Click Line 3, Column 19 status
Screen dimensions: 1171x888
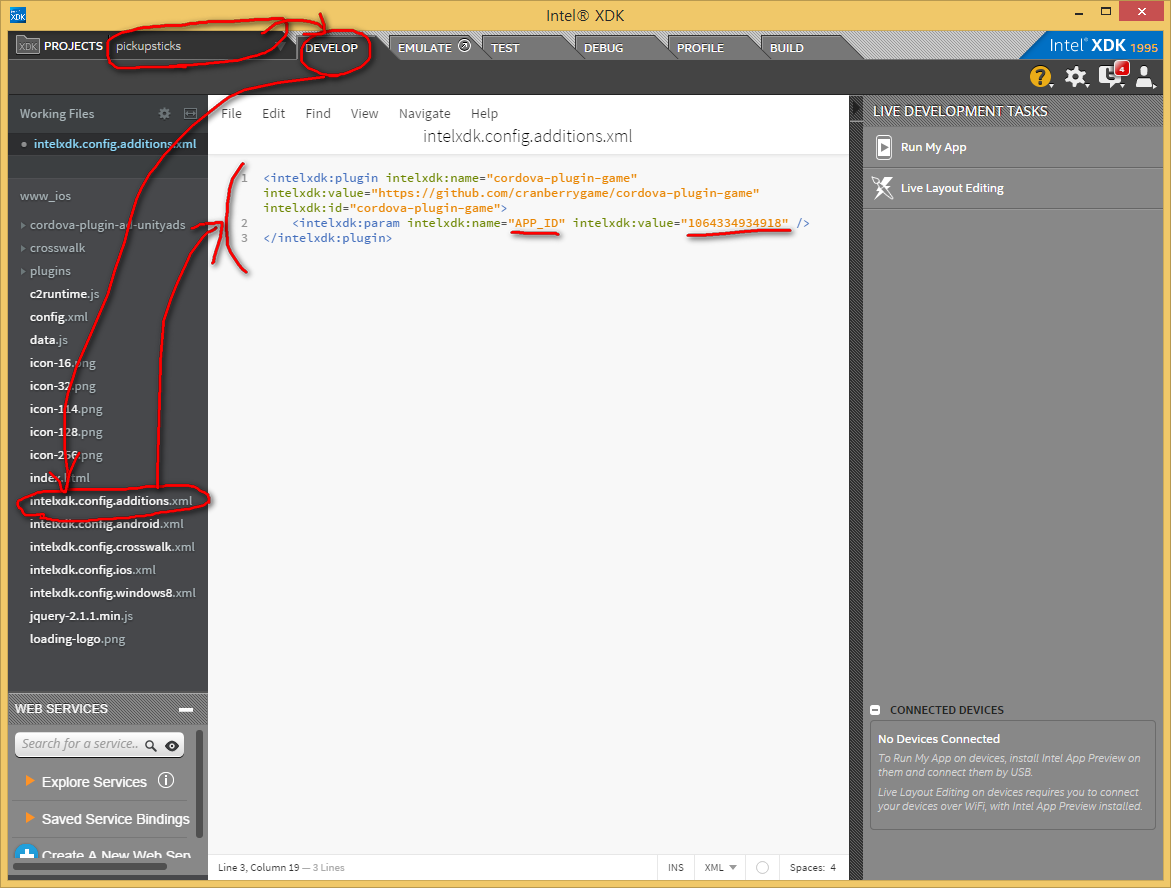pos(258,867)
